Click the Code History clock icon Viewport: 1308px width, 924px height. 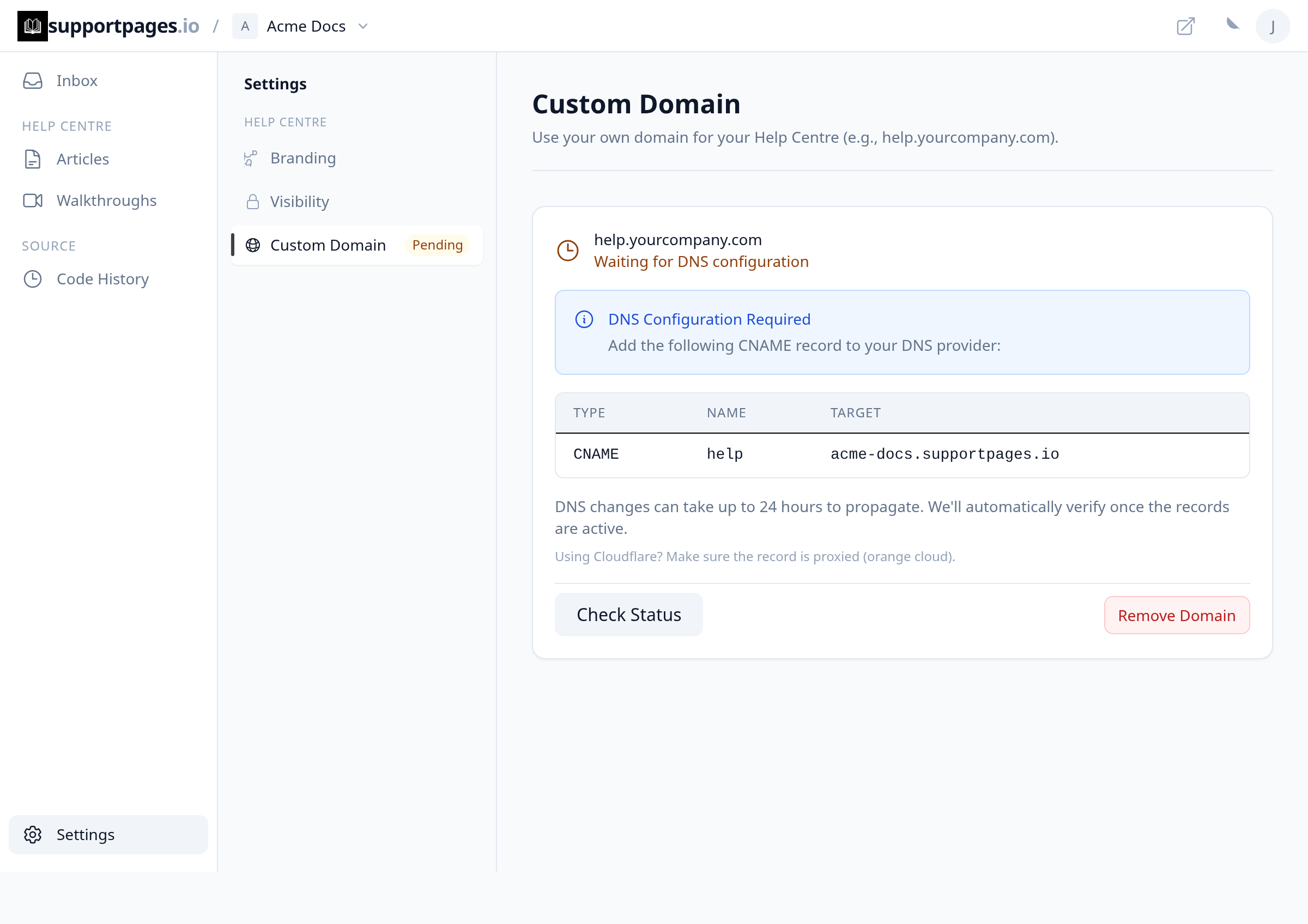(x=33, y=279)
